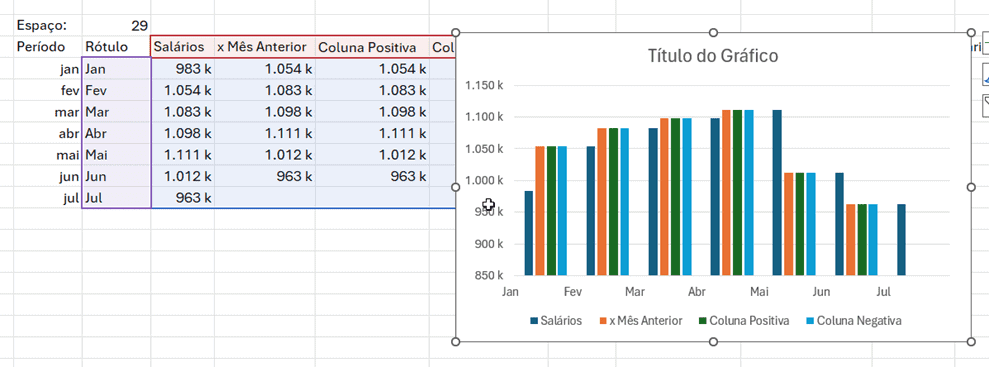Select x Mês Anterior cell 1.098 k
Image resolution: width=989 pixels, height=367 pixels.
pyautogui.click(x=265, y=112)
